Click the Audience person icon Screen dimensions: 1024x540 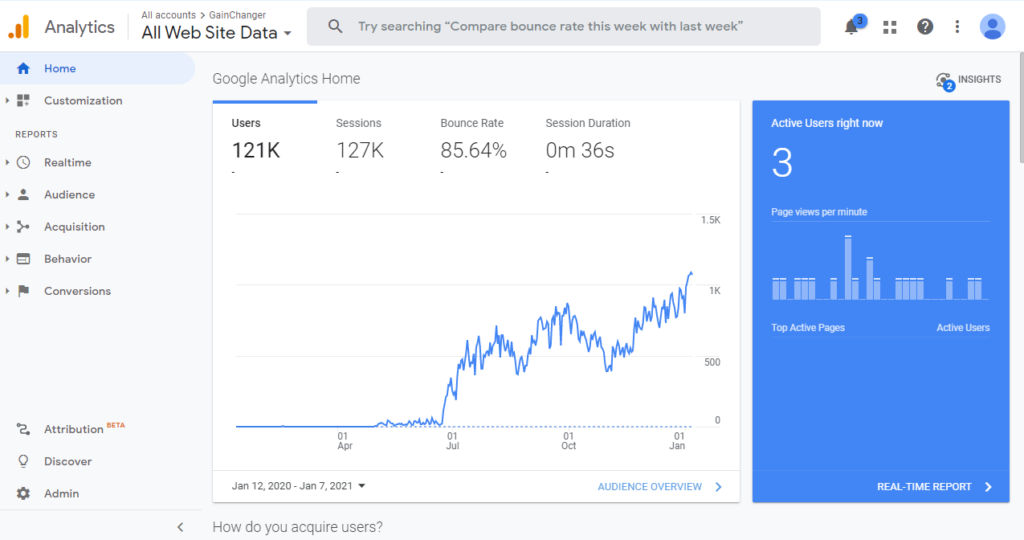click(24, 195)
